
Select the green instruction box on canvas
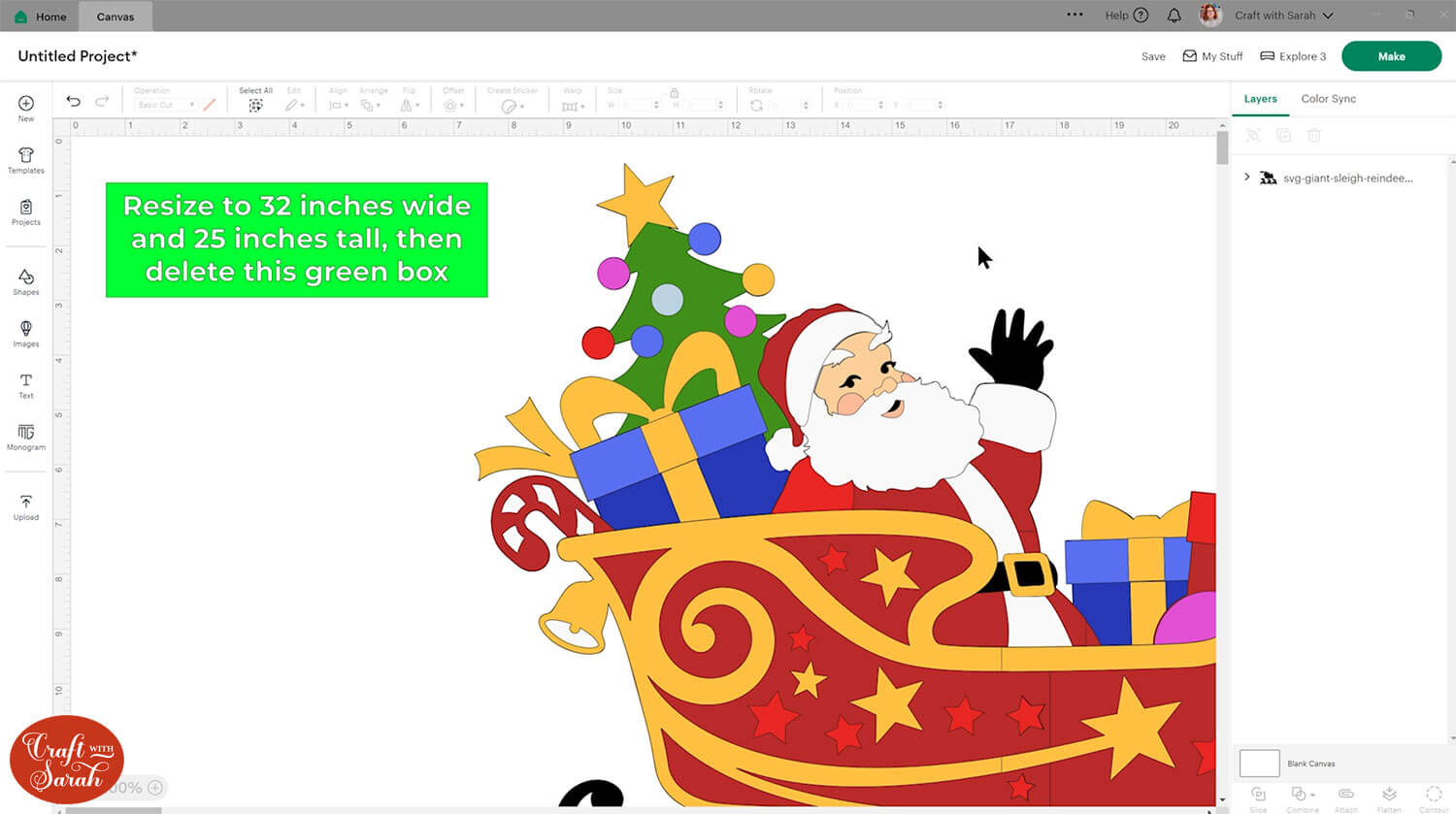[x=297, y=240]
